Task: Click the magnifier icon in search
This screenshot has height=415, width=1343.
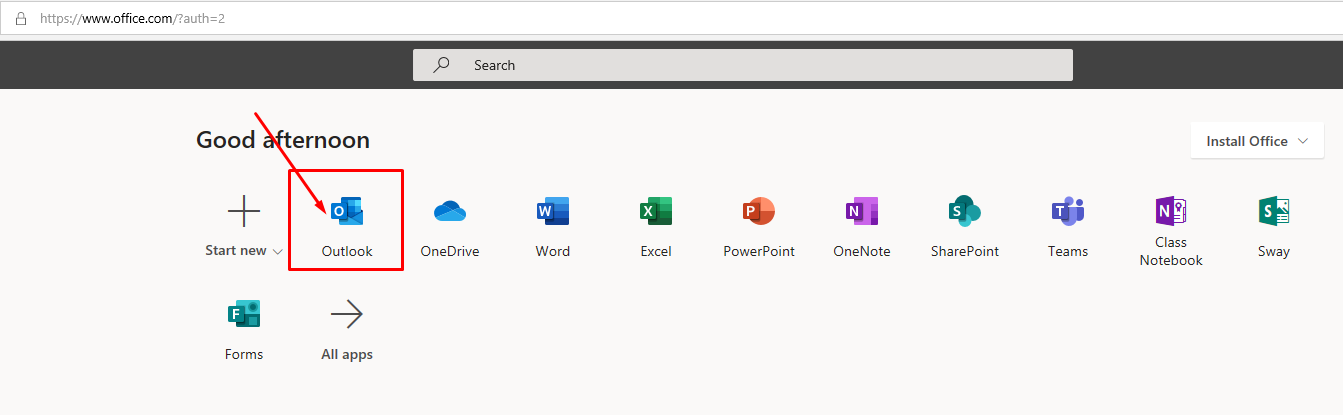Action: click(441, 65)
